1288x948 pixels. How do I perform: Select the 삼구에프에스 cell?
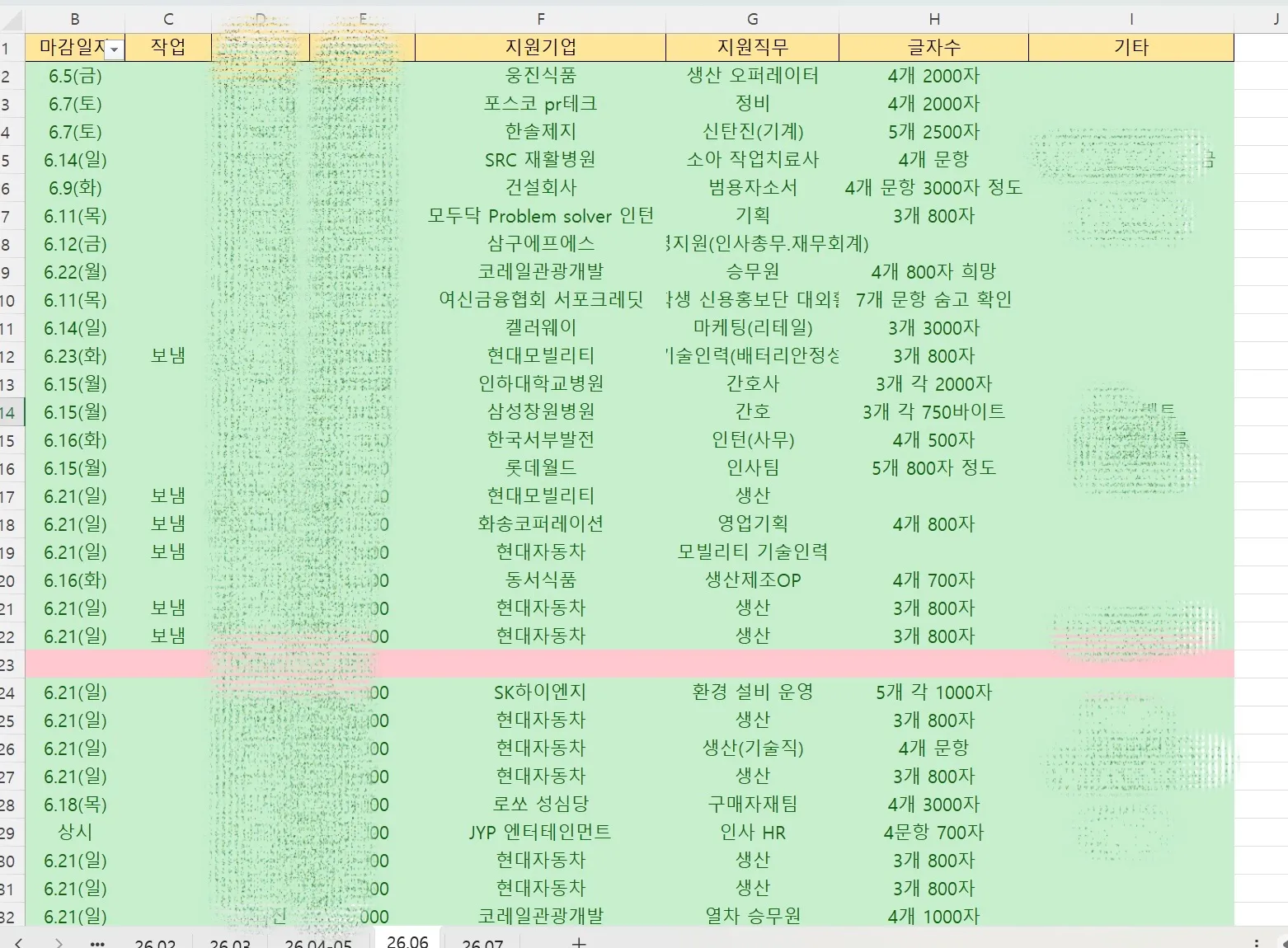(x=540, y=244)
